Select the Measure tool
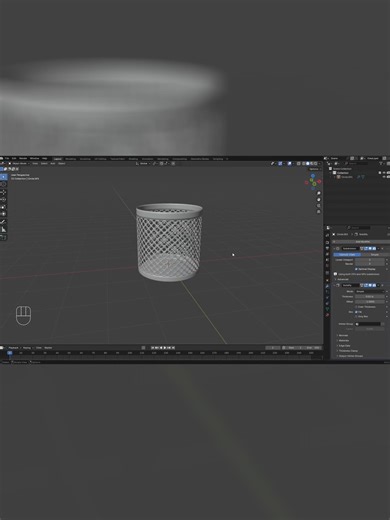 [x=3, y=229]
